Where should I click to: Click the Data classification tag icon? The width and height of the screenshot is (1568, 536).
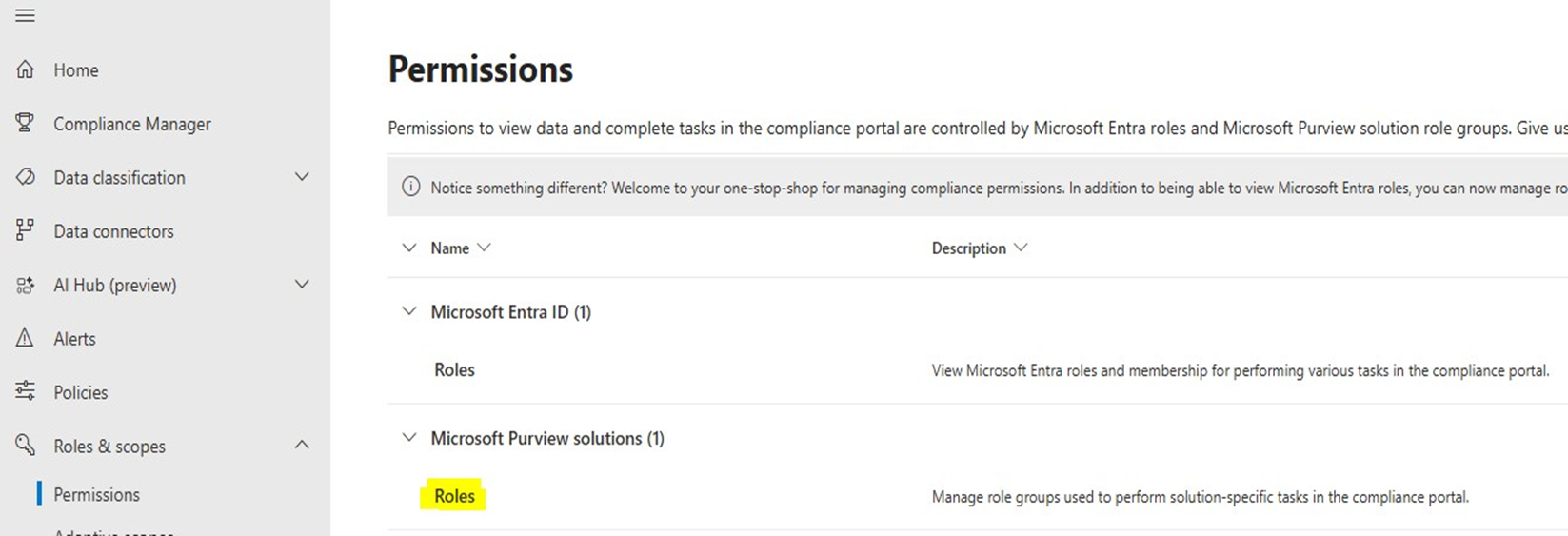[26, 177]
